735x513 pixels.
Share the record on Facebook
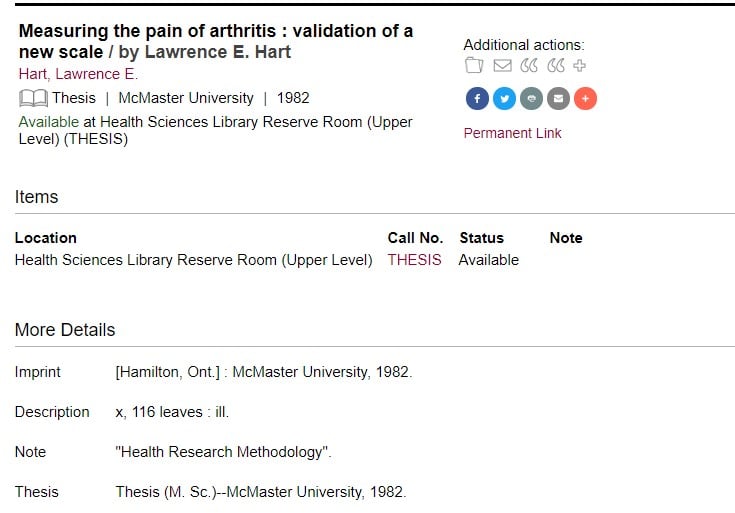click(477, 98)
